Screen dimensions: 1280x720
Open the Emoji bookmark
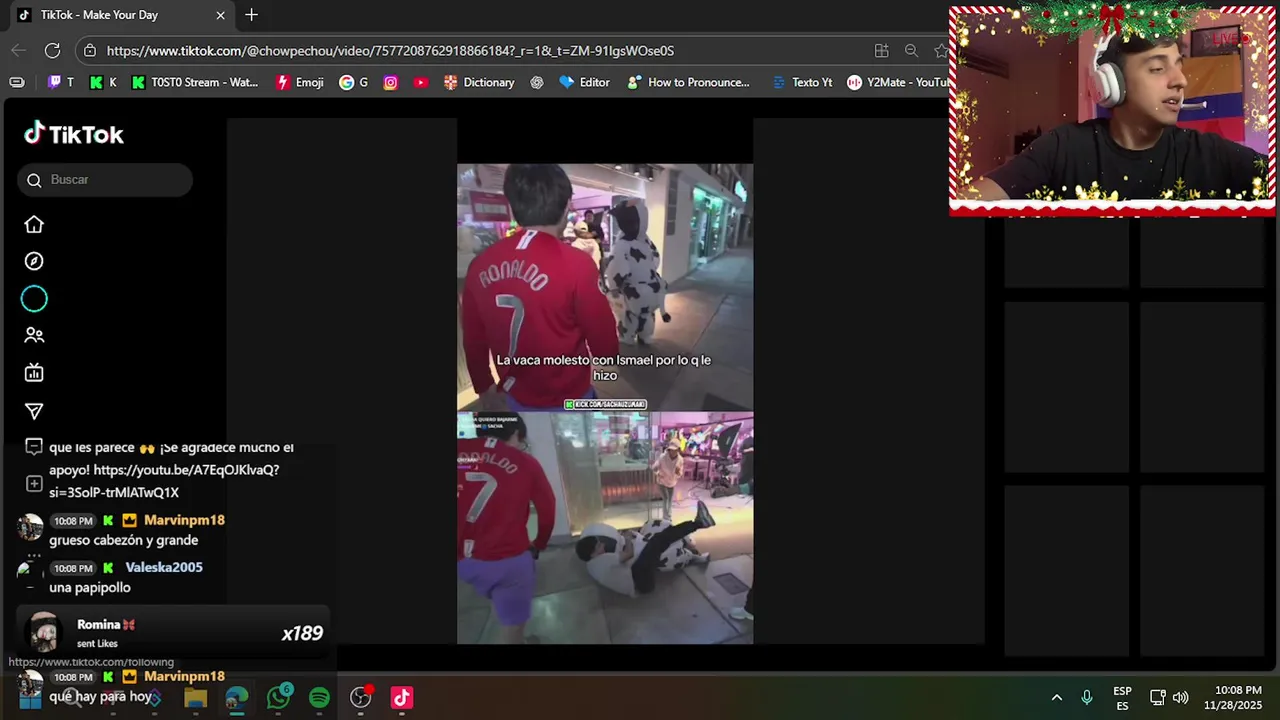(300, 82)
